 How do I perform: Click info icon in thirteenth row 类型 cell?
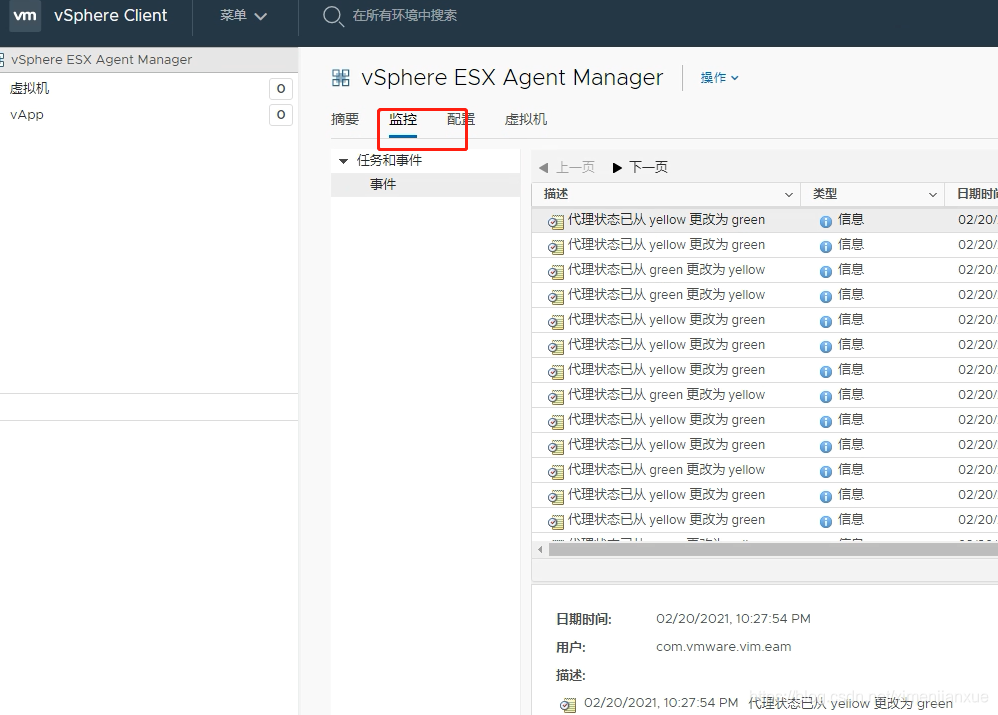point(826,521)
